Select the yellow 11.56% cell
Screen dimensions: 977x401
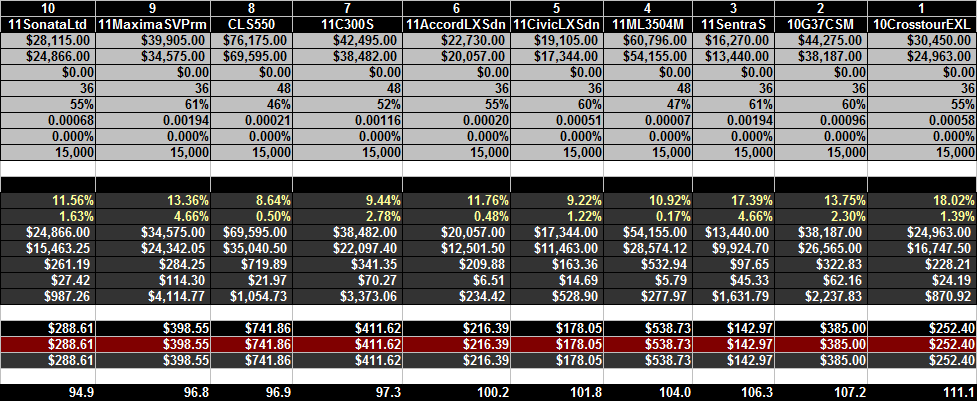point(47,200)
